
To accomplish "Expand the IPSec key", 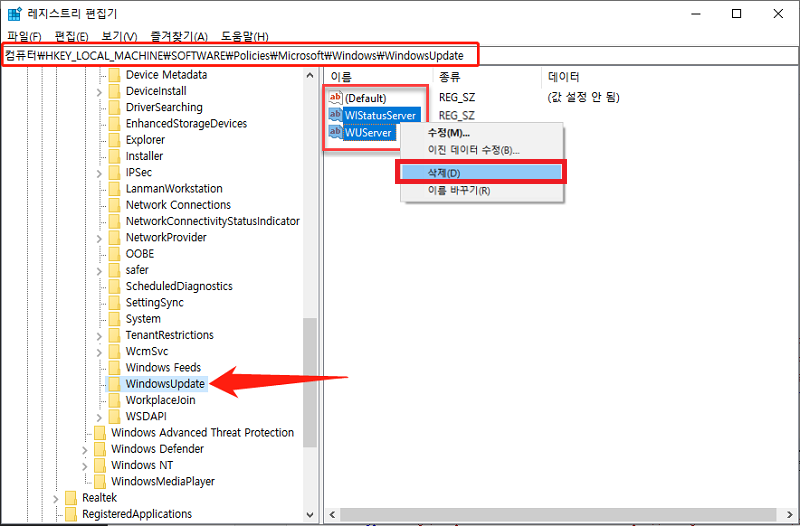I will [99, 173].
